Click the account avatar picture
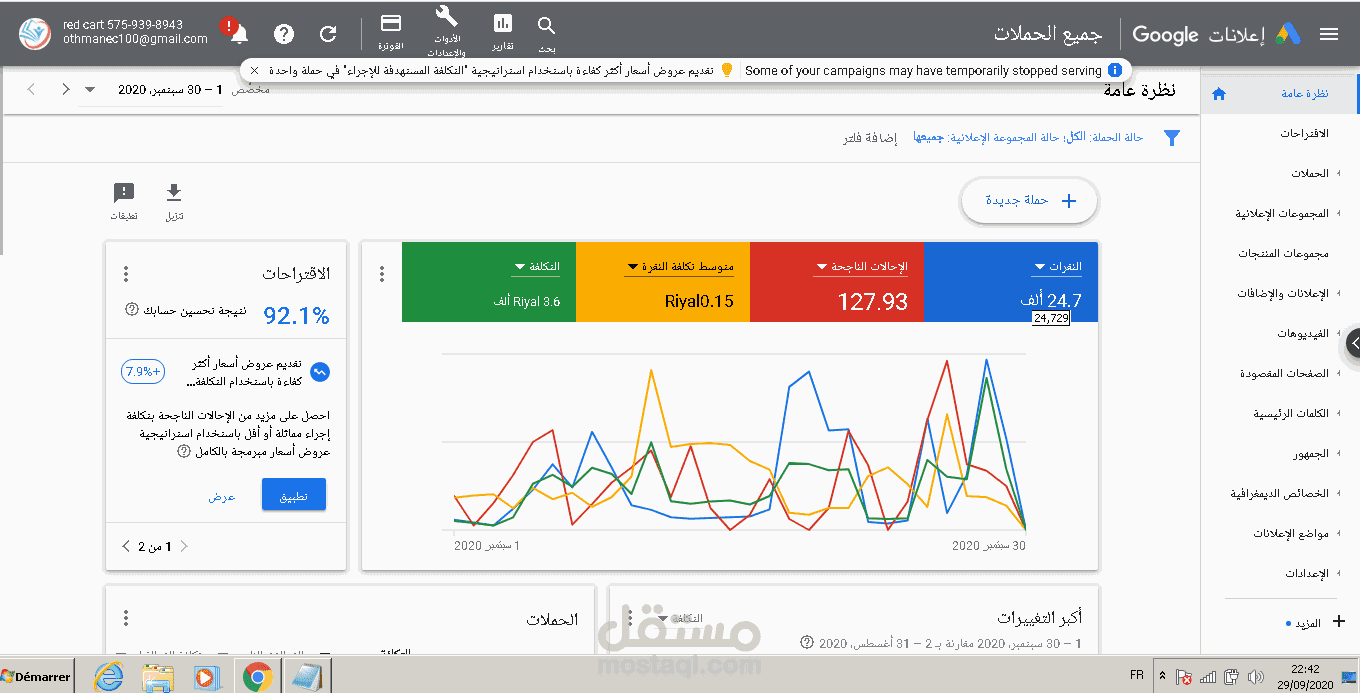Image resolution: width=1360 pixels, height=693 pixels. pos(34,33)
